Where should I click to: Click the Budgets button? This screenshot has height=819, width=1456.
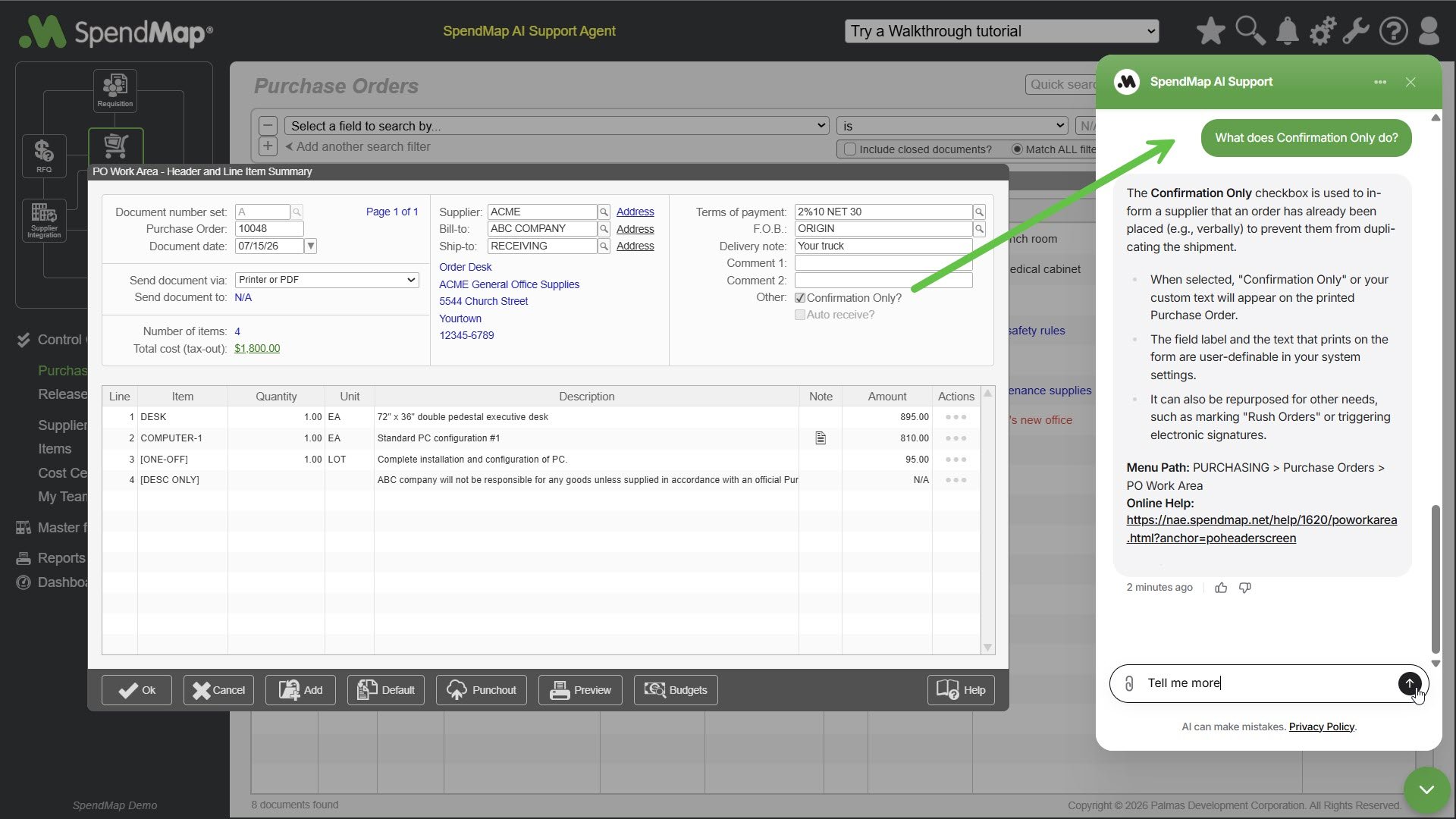tap(676, 690)
